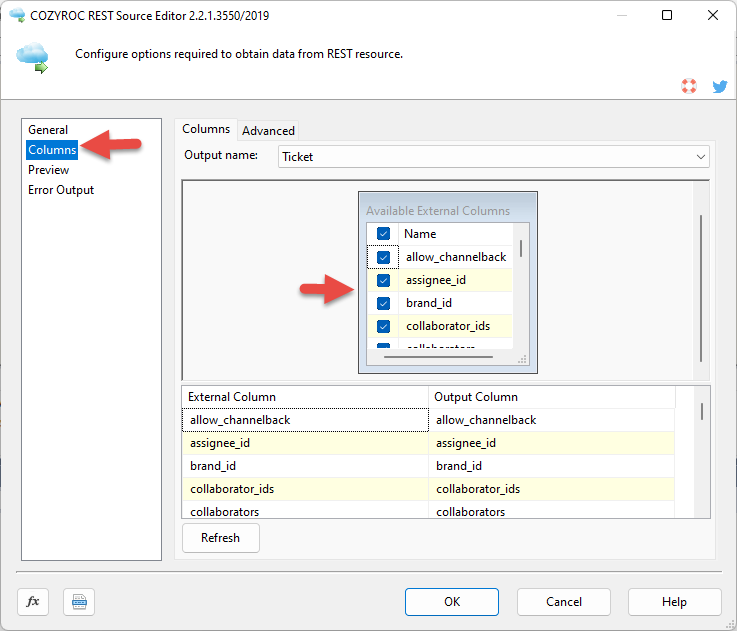Click the Refresh button
Viewport: 737px width, 631px height.
click(x=220, y=538)
